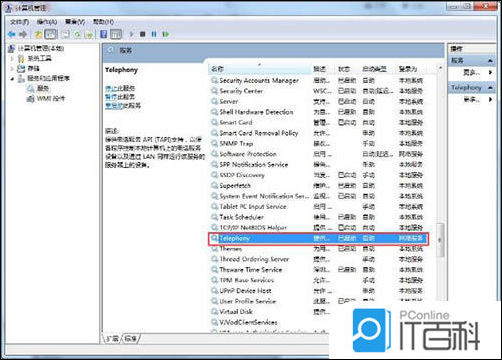Viewport: 502px width, 360px height.
Task: Switch to the 扩展 tab at bottom
Action: 112,339
